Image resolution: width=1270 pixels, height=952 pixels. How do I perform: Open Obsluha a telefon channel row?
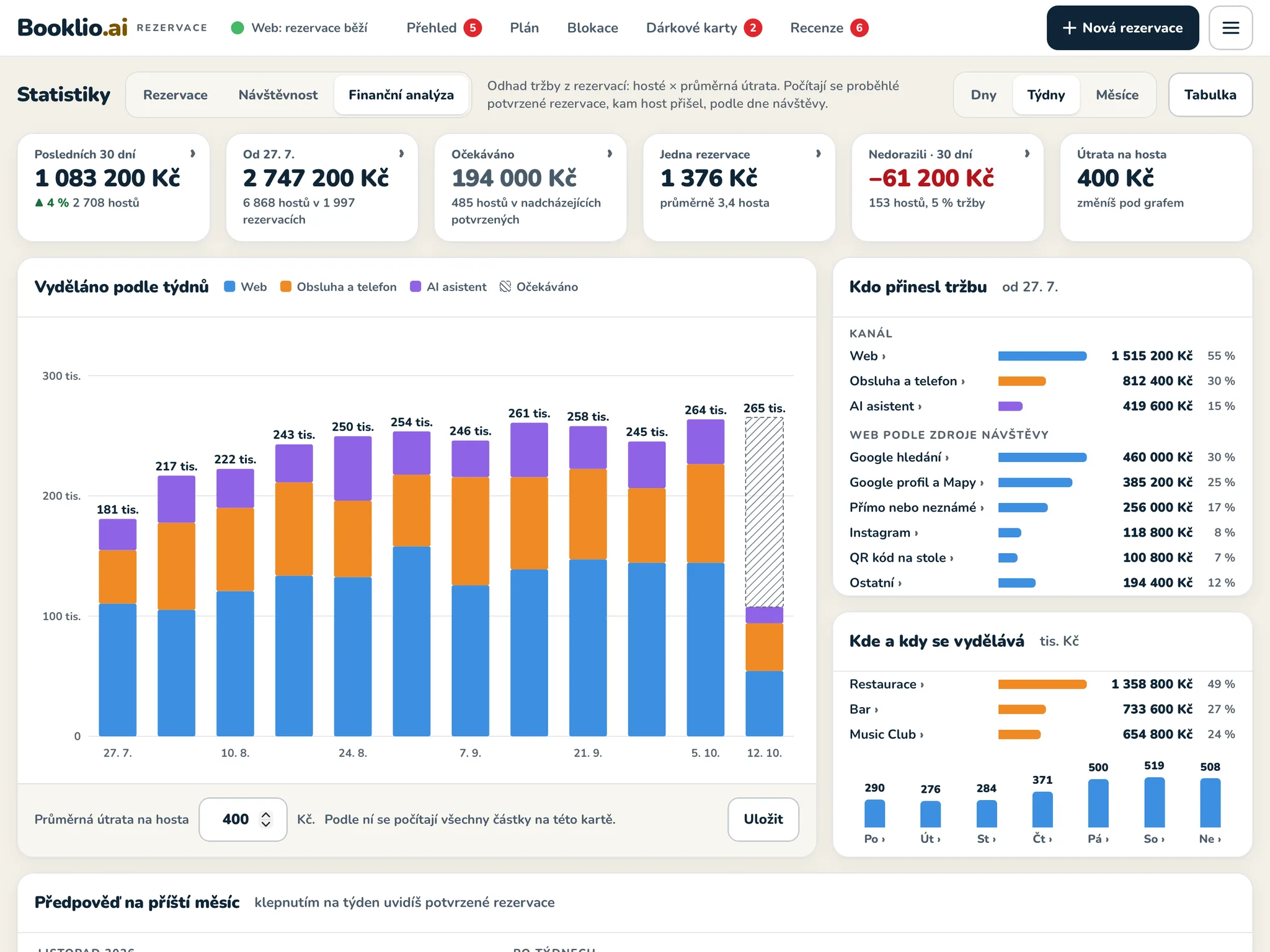[x=1042, y=381]
